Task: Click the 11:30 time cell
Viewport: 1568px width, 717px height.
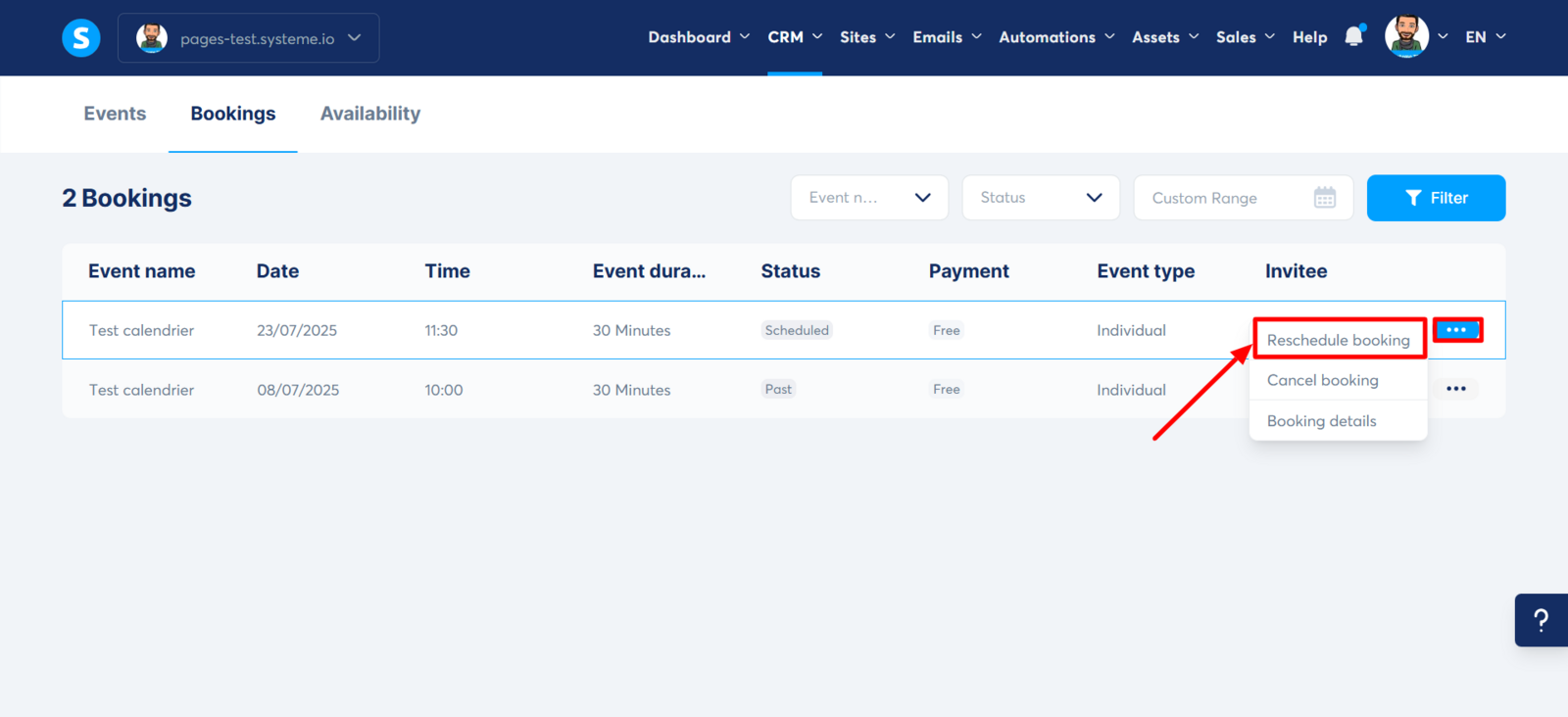Action: tap(441, 330)
